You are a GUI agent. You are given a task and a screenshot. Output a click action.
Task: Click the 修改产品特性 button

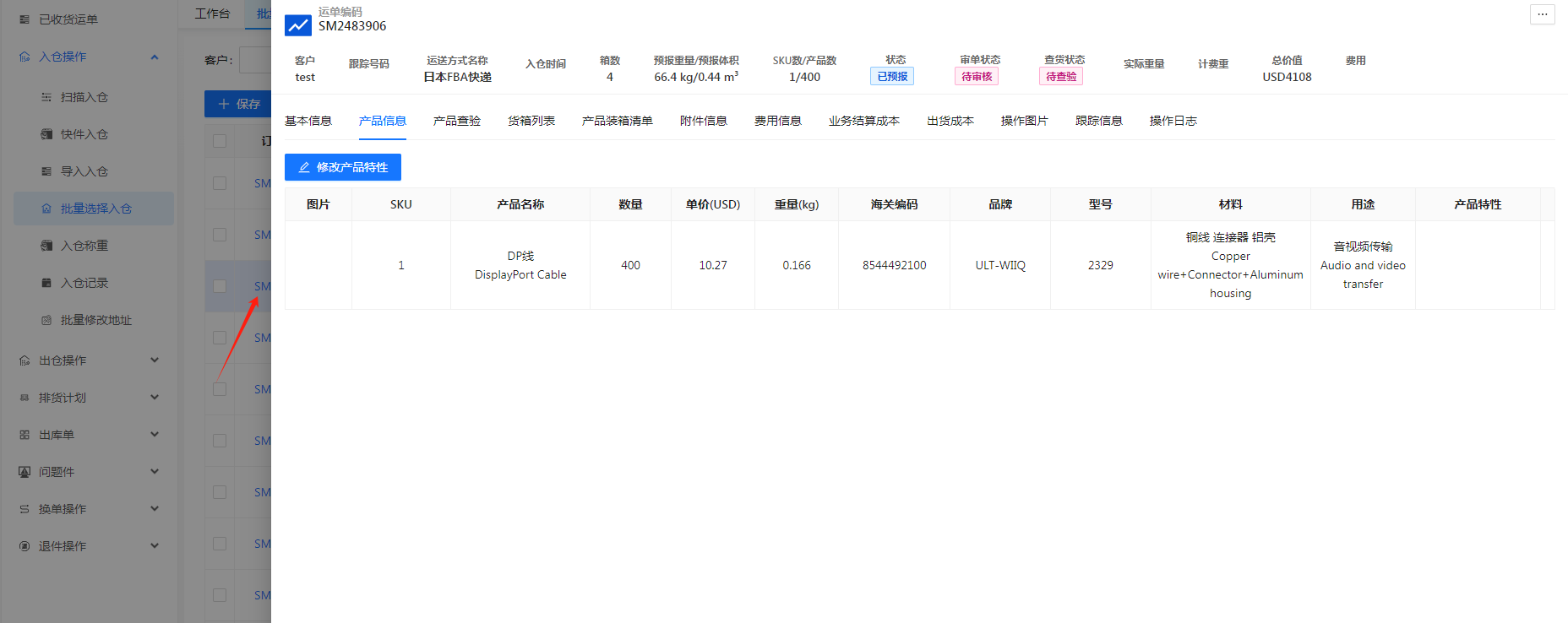click(x=342, y=167)
